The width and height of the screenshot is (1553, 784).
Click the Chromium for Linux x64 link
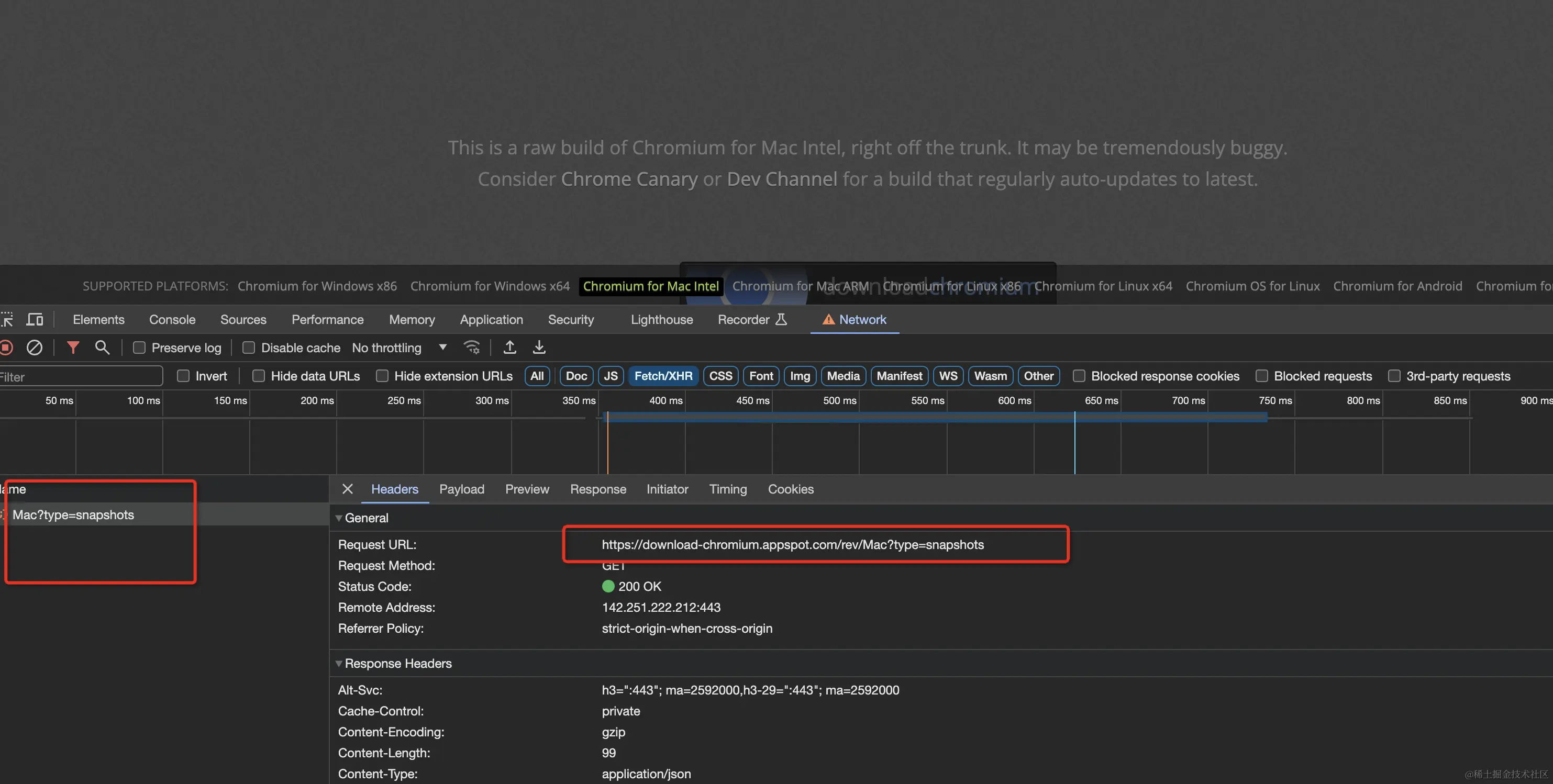click(1103, 286)
